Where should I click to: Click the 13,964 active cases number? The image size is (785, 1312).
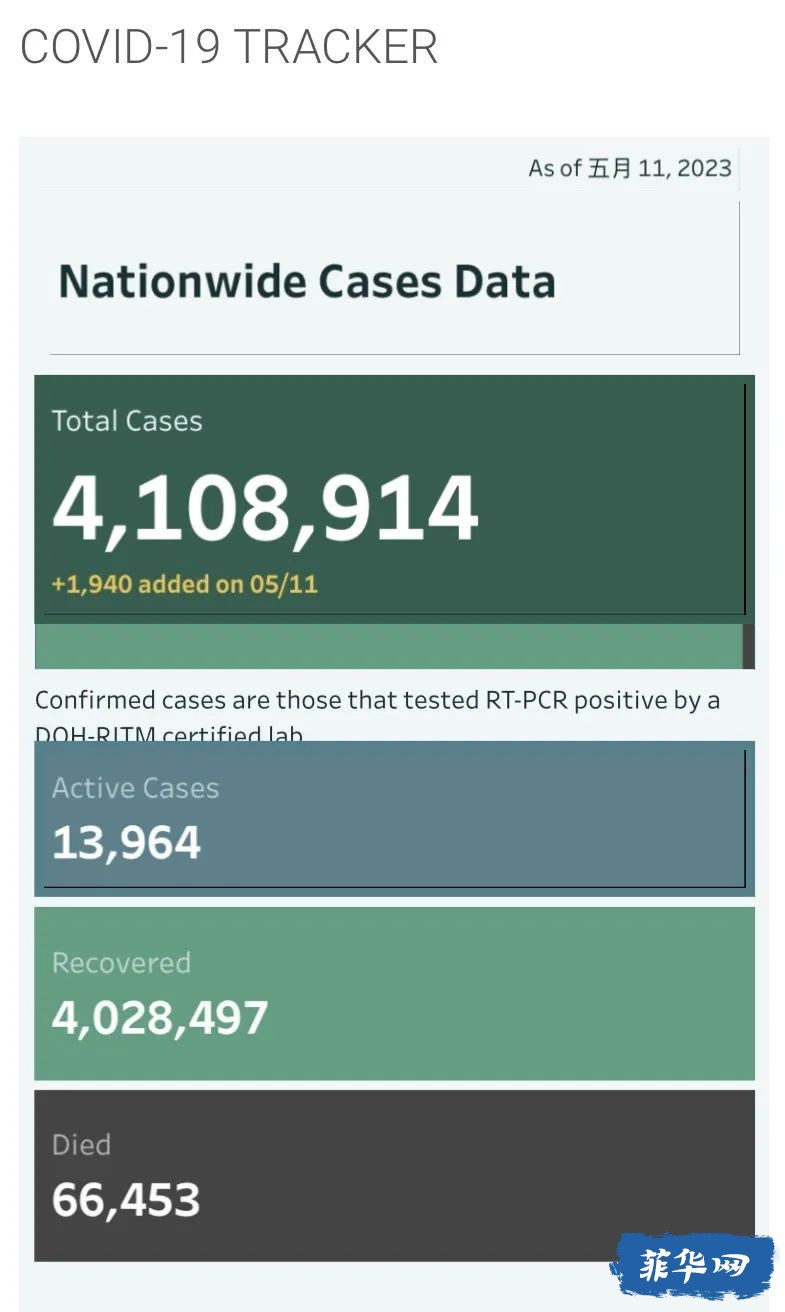click(126, 843)
